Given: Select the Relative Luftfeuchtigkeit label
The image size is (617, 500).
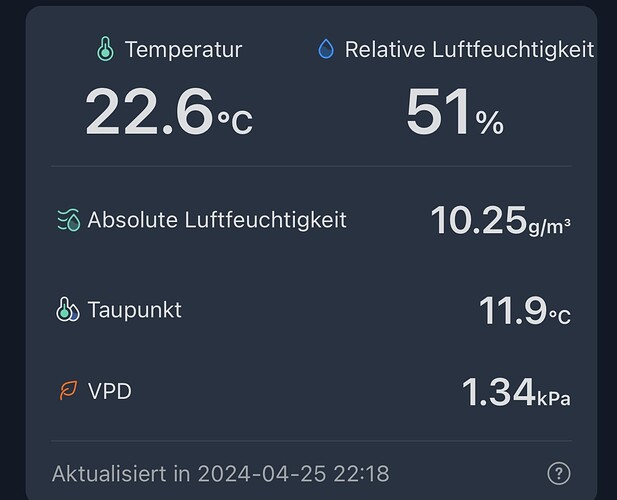Looking at the screenshot, I should pos(469,49).
